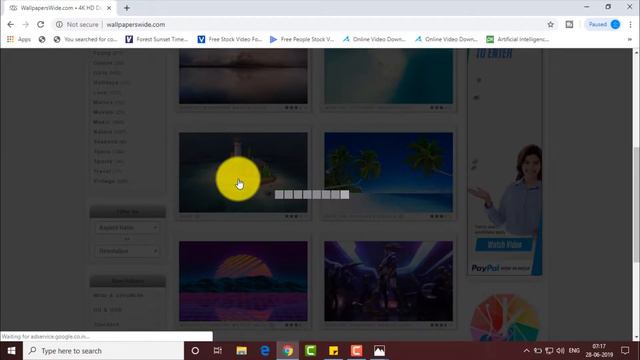This screenshot has width=640, height=360.
Task: Open the Paused profile button
Action: [x=604, y=24]
